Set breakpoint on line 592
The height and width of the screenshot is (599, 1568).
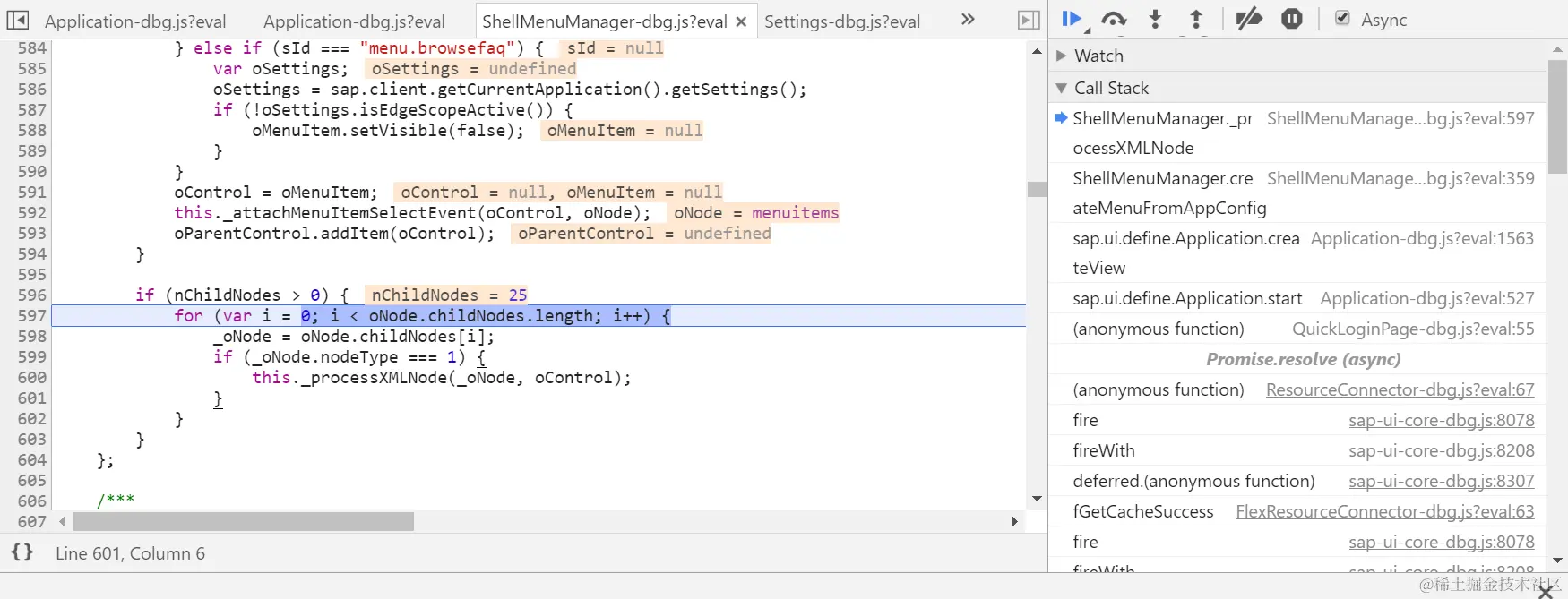point(31,212)
